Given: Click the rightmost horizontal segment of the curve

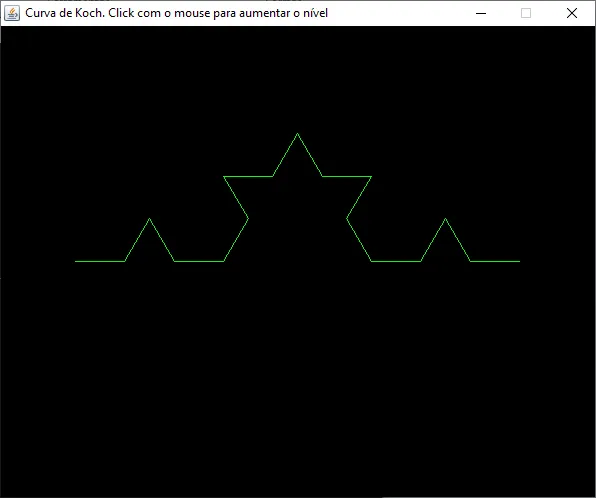Looking at the screenshot, I should point(495,261).
